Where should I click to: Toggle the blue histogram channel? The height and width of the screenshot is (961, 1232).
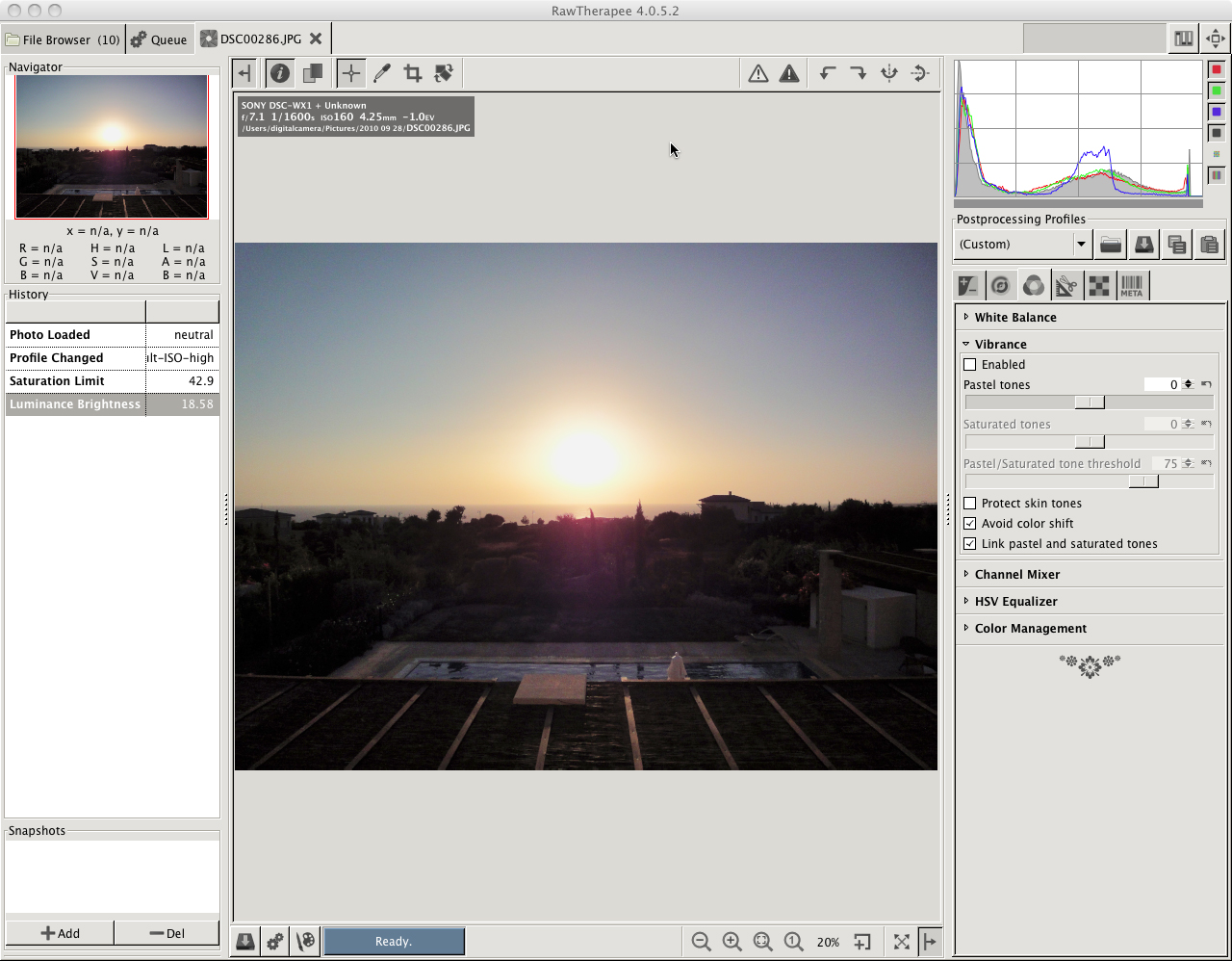(1217, 112)
